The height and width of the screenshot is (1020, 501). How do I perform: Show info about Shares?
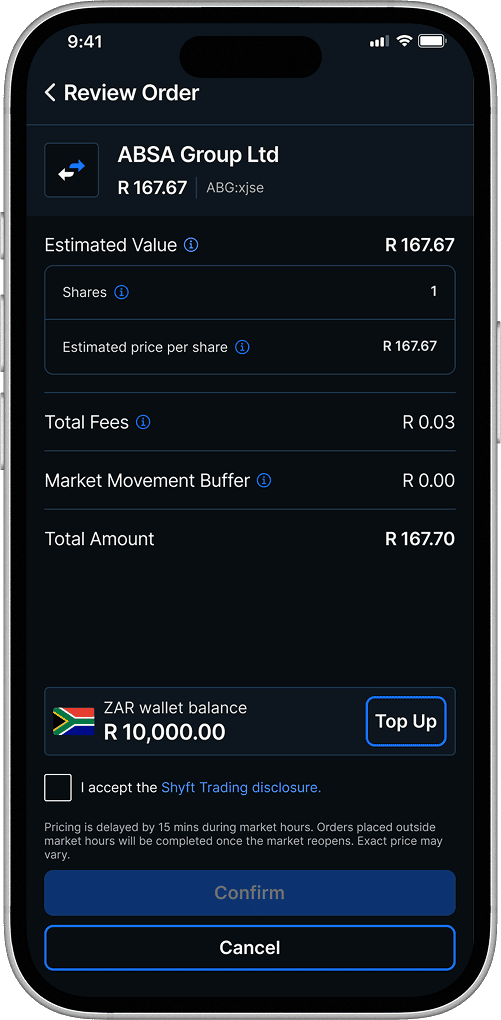pyautogui.click(x=121, y=292)
